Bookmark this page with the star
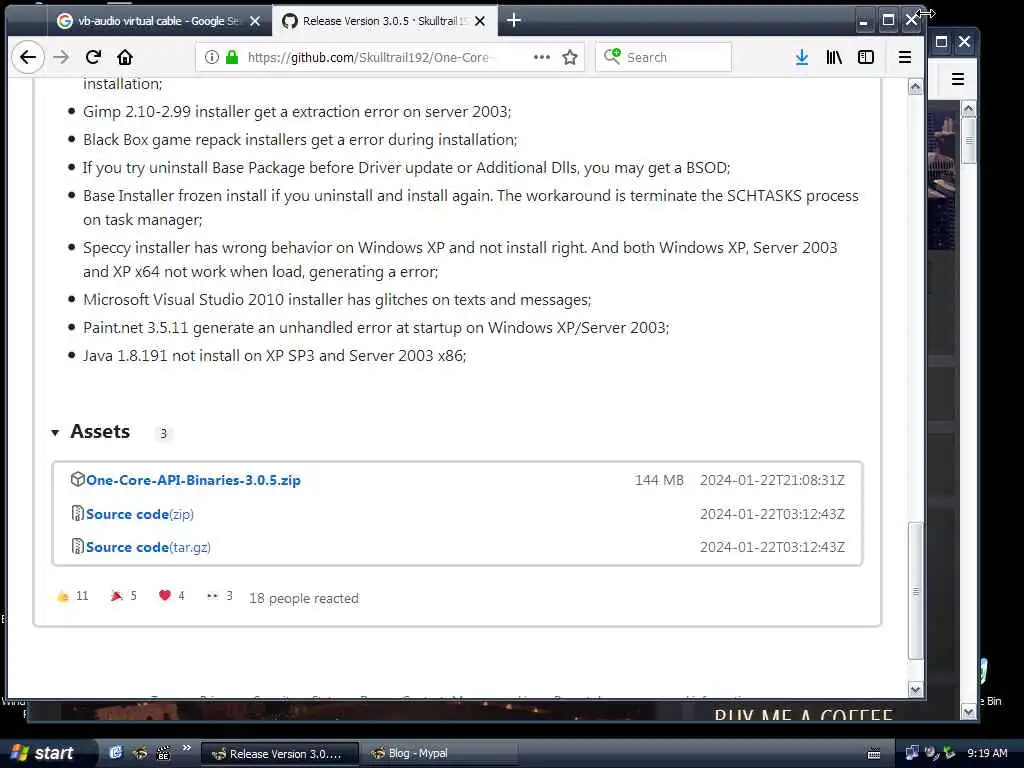Viewport: 1024px width, 768px height. [x=570, y=57]
